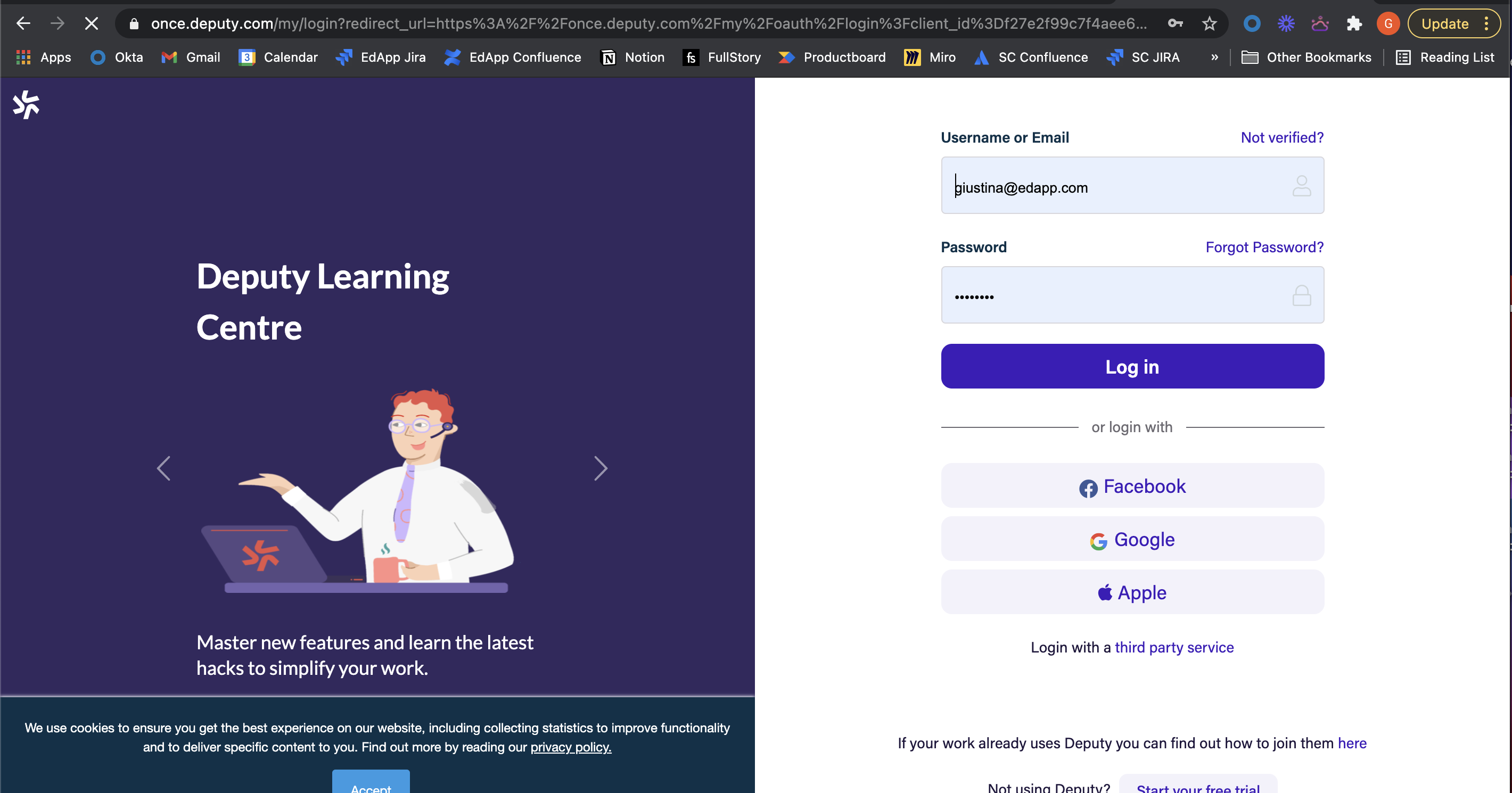Viewport: 1512px width, 793px height.
Task: Open the Other Bookmarks folder
Action: [x=1306, y=57]
